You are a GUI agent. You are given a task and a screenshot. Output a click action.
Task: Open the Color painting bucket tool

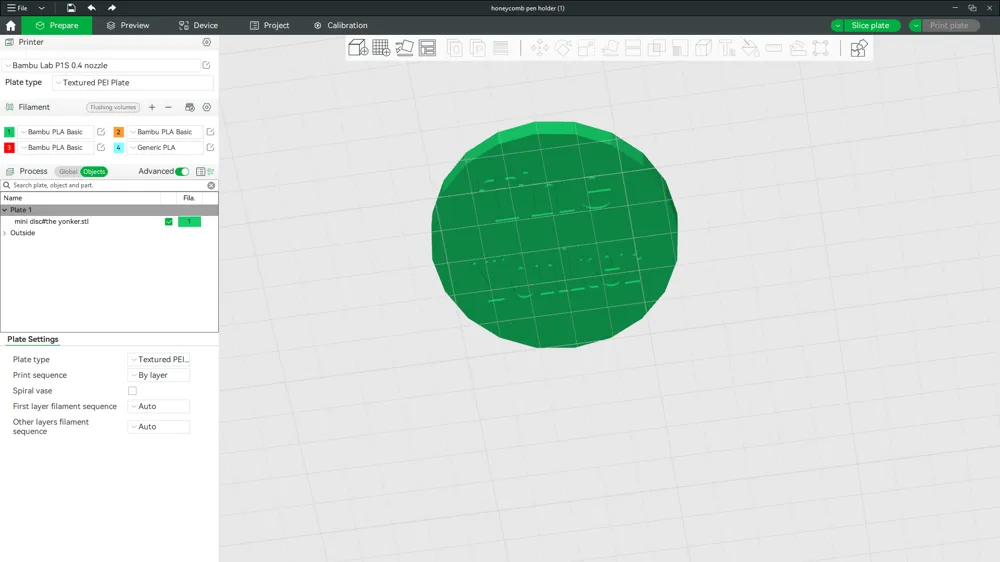coord(751,48)
